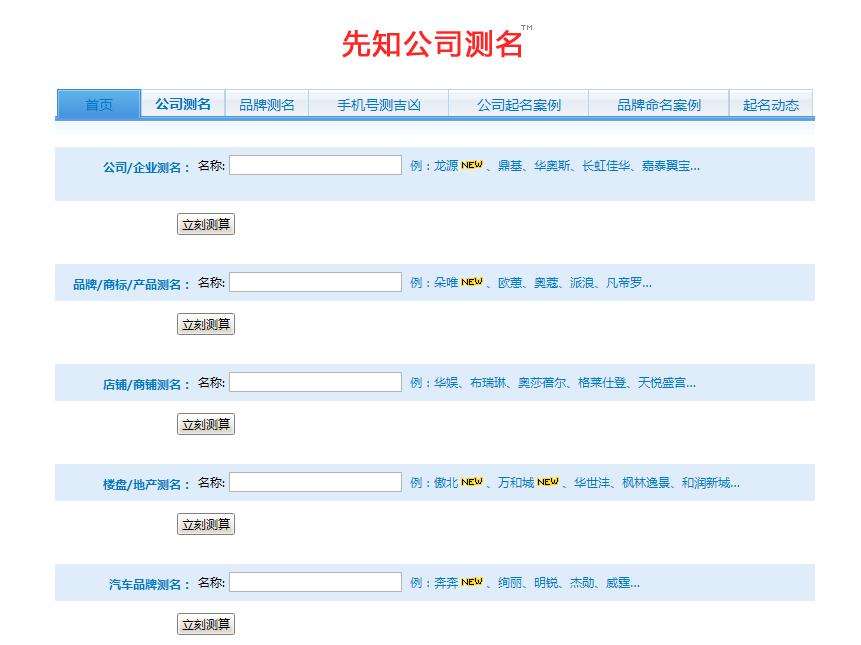This screenshot has width=861, height=645.
Task: Open example link 枫林逸景
Action: pos(646,483)
